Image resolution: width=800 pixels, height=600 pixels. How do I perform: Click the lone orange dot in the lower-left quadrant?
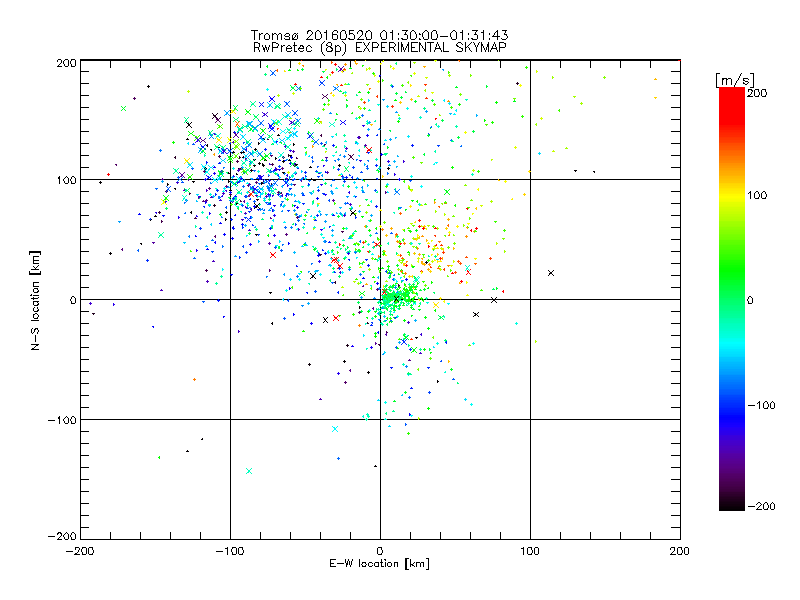tap(194, 380)
